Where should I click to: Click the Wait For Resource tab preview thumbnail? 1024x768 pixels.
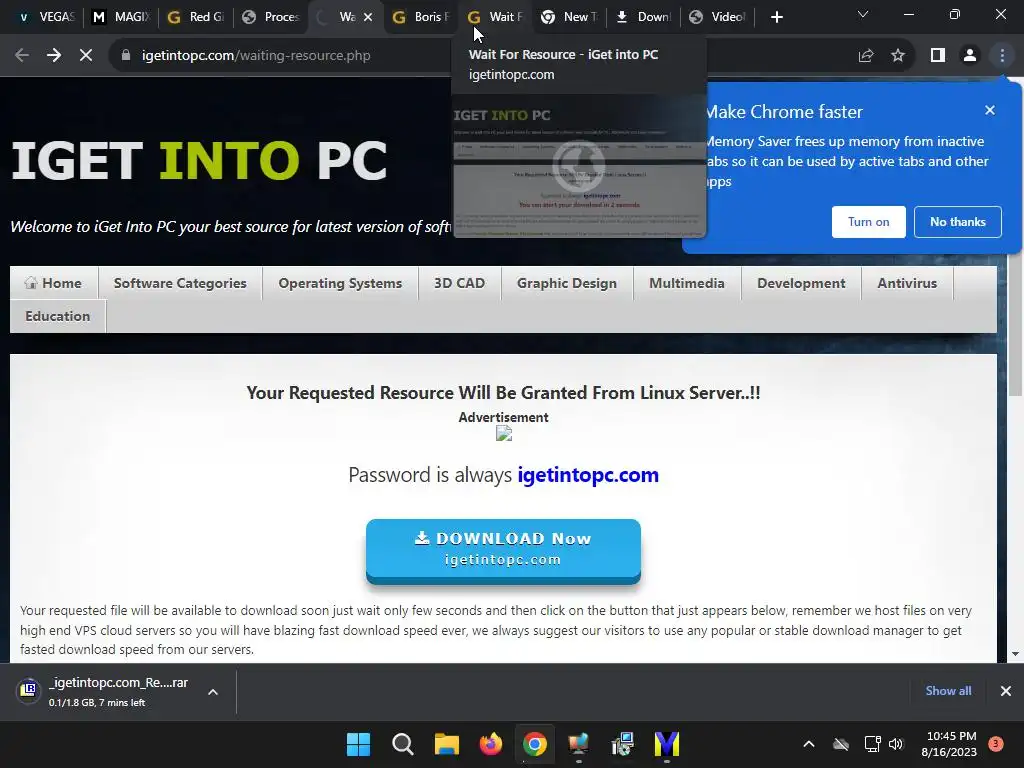pos(579,166)
